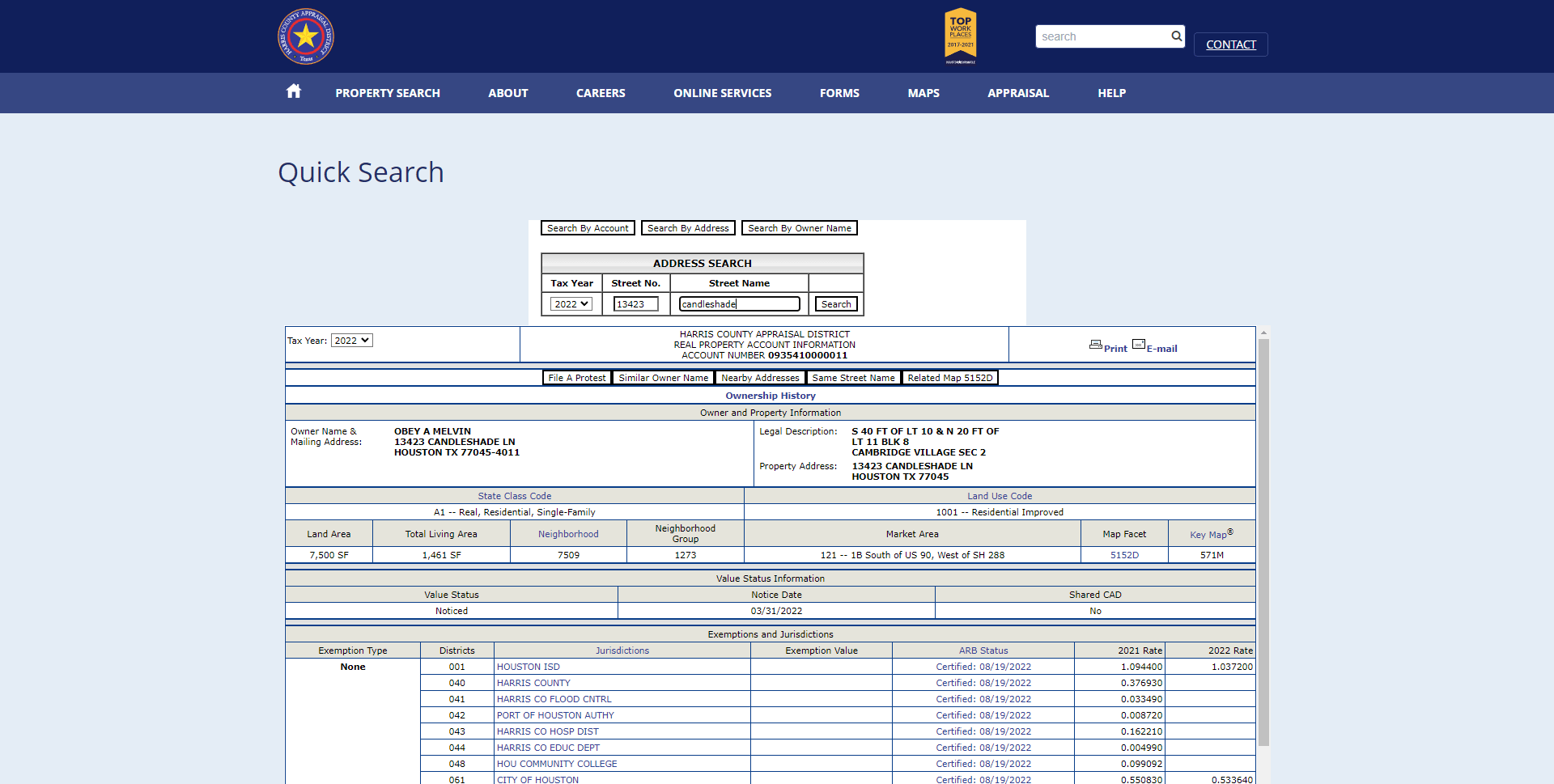This screenshot has width=1554, height=784.
Task: Click the Neighborhood header link
Action: coord(568,534)
